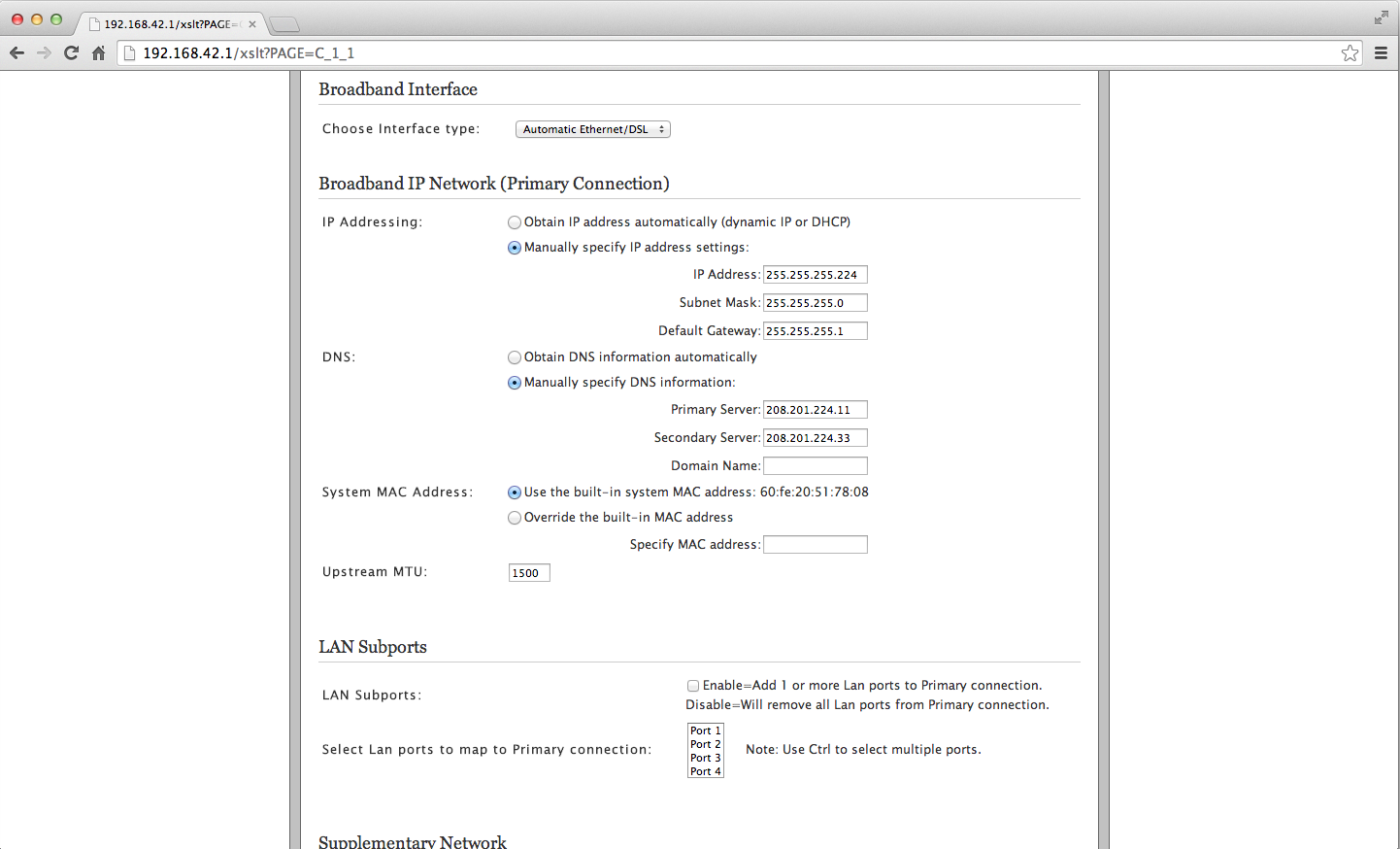The image size is (1400, 849).
Task: Select obtain IP address automatically option
Action: 514,222
